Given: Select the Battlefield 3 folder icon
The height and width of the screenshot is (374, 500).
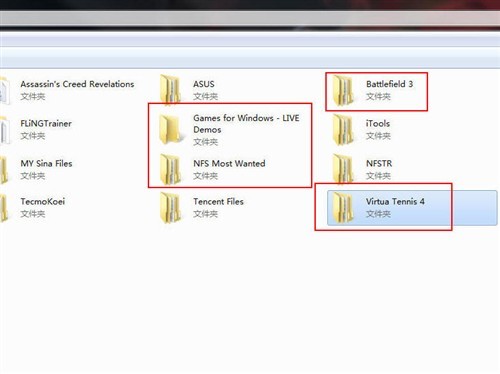Looking at the screenshot, I should coord(343,90).
